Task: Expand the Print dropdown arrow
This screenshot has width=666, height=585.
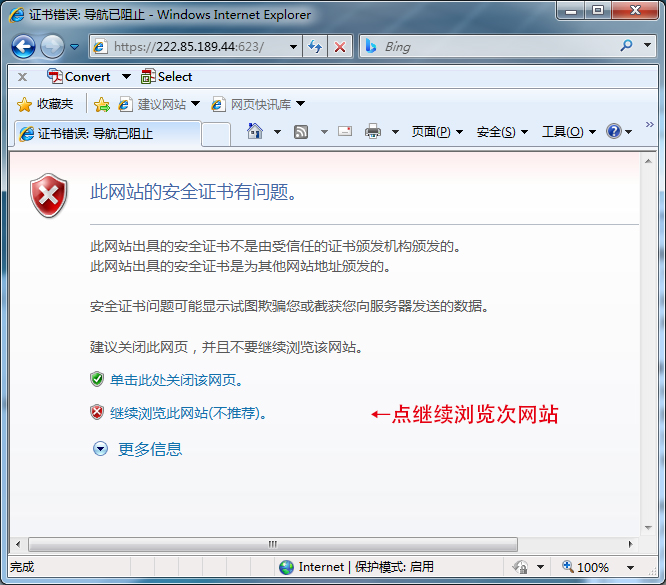Action: [x=395, y=132]
